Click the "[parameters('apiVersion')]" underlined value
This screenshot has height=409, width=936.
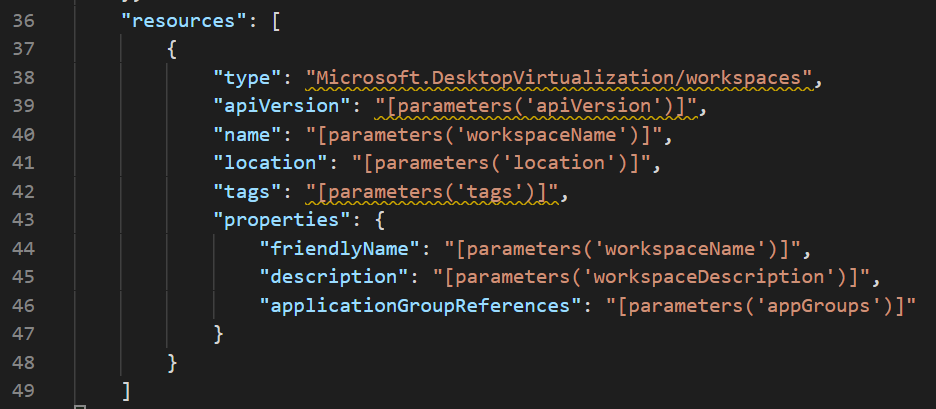click(x=537, y=106)
